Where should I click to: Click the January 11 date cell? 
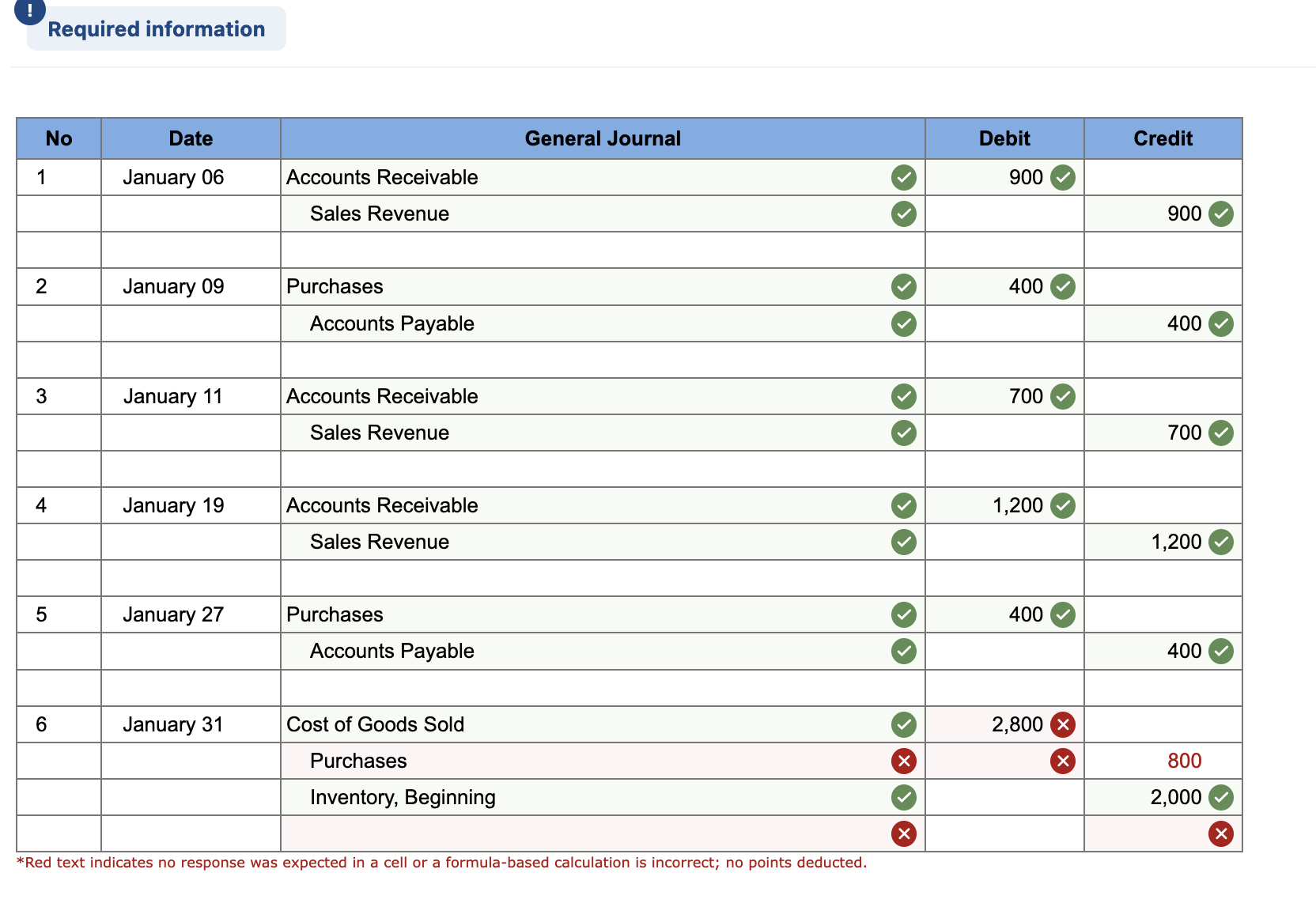[x=191, y=396]
